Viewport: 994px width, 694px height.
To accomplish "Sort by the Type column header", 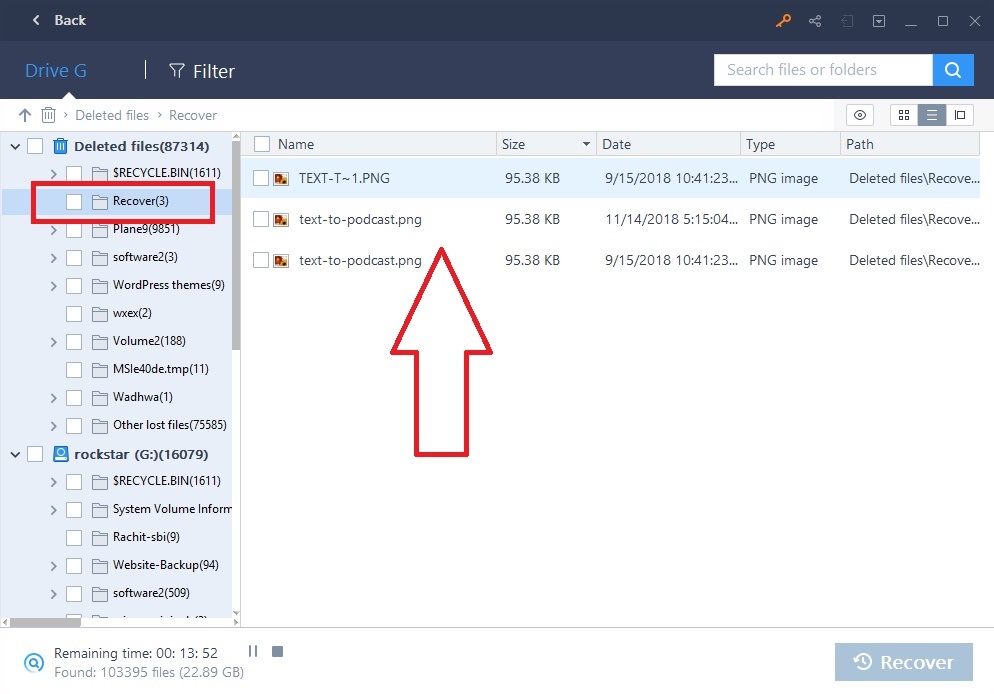I will click(x=790, y=145).
